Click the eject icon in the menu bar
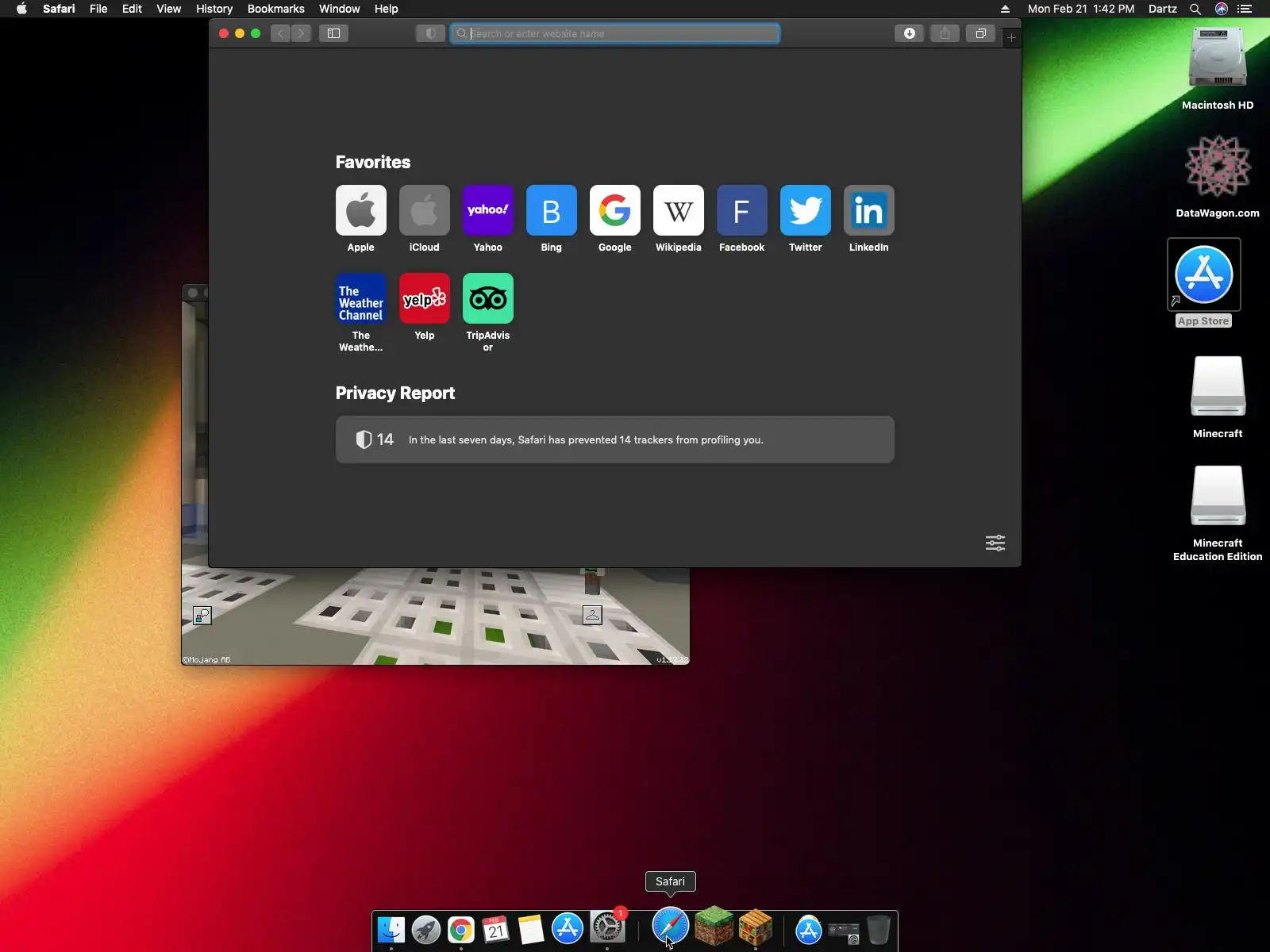Viewport: 1270px width, 952px height. point(1005,9)
